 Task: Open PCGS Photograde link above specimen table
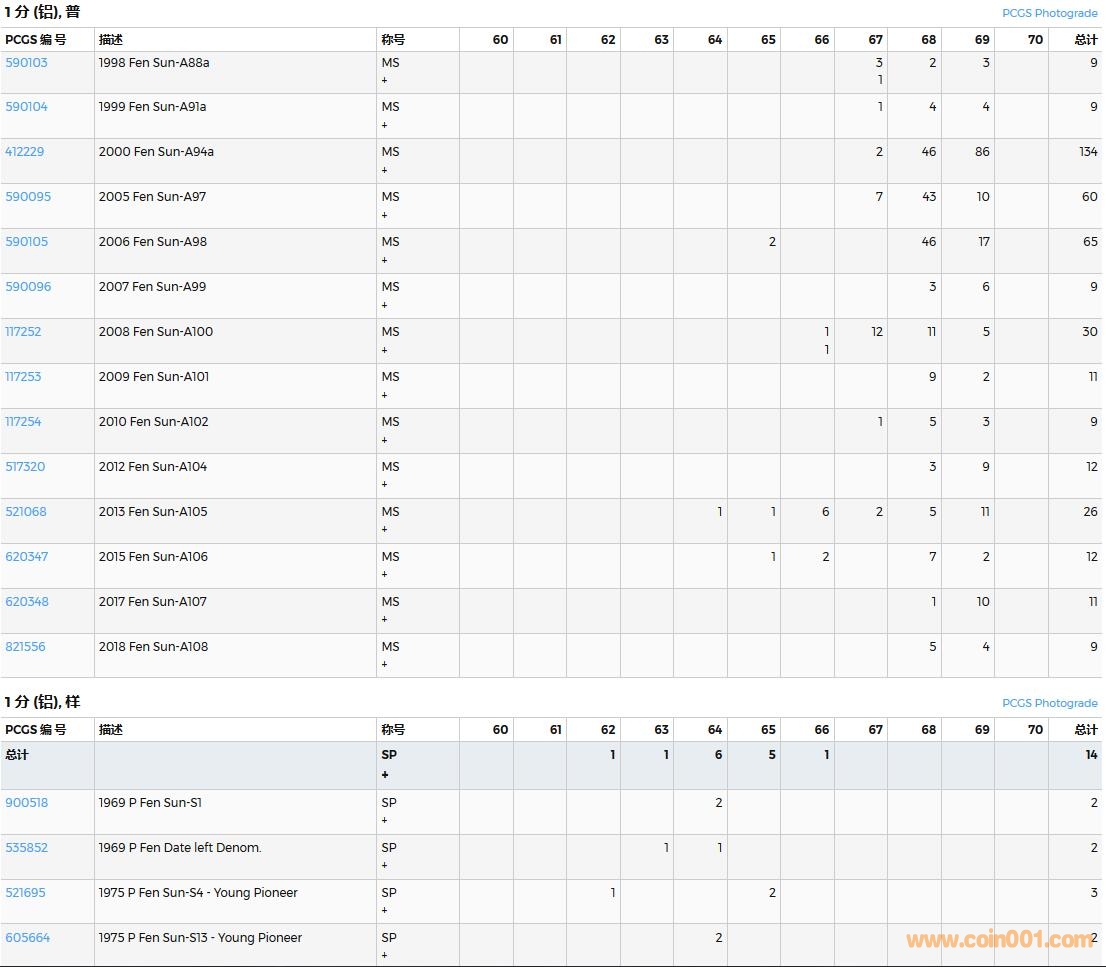point(1049,703)
